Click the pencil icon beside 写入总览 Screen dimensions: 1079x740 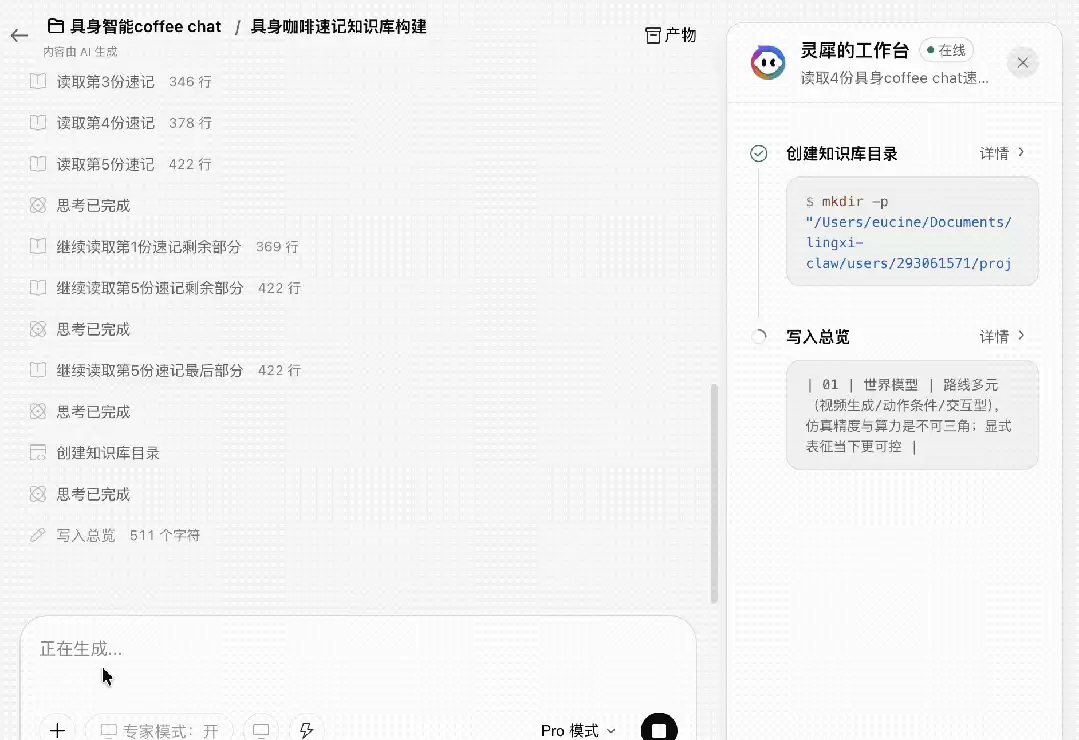click(38, 535)
